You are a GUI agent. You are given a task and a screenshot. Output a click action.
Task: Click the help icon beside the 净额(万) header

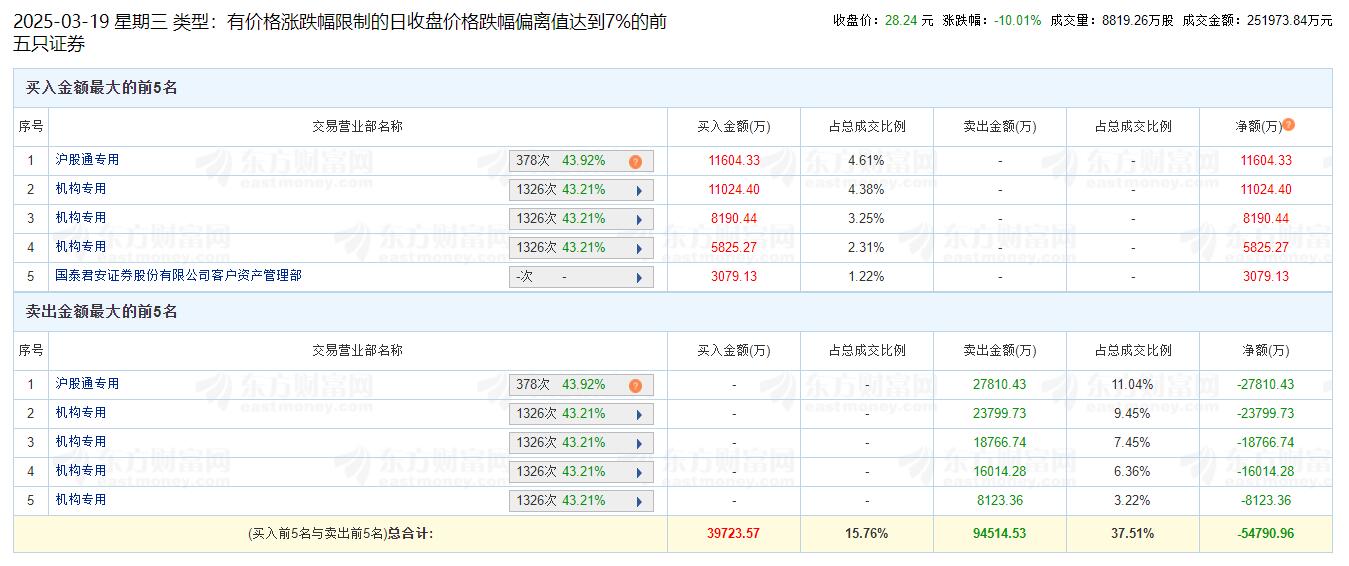click(x=1289, y=125)
